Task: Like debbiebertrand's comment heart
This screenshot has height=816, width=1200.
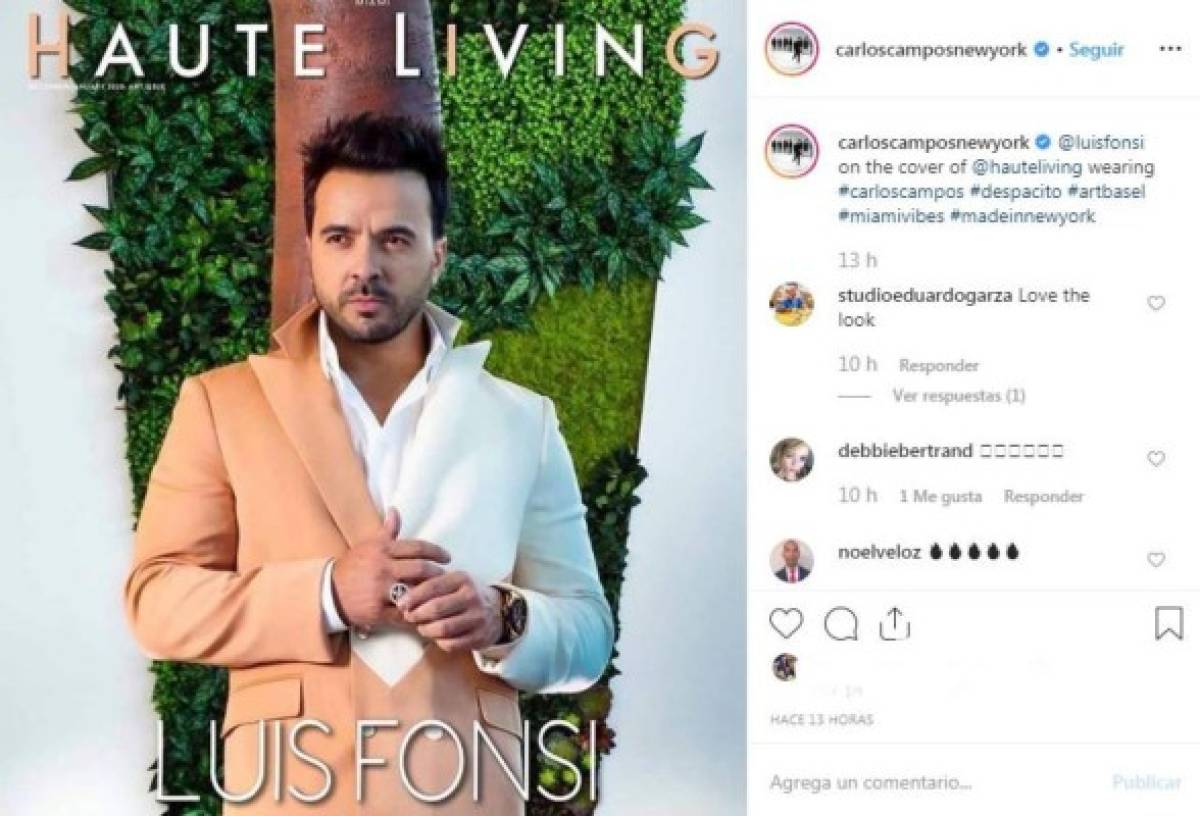Action: point(1155,459)
